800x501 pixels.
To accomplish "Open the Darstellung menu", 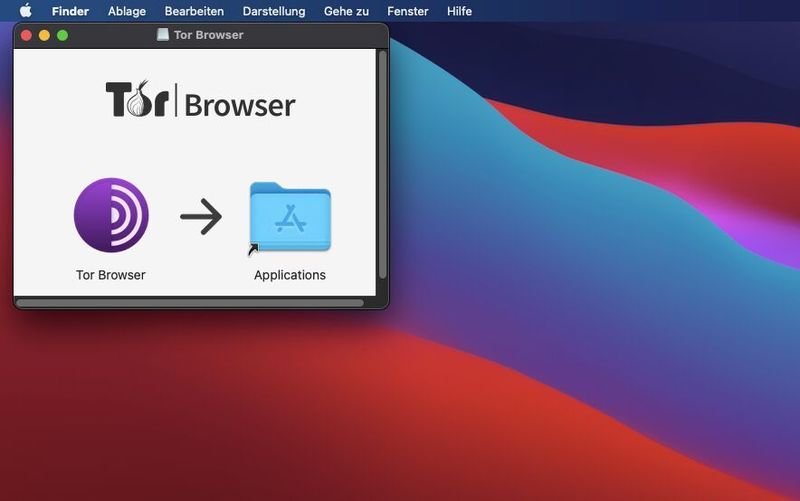I will pyautogui.click(x=274, y=11).
